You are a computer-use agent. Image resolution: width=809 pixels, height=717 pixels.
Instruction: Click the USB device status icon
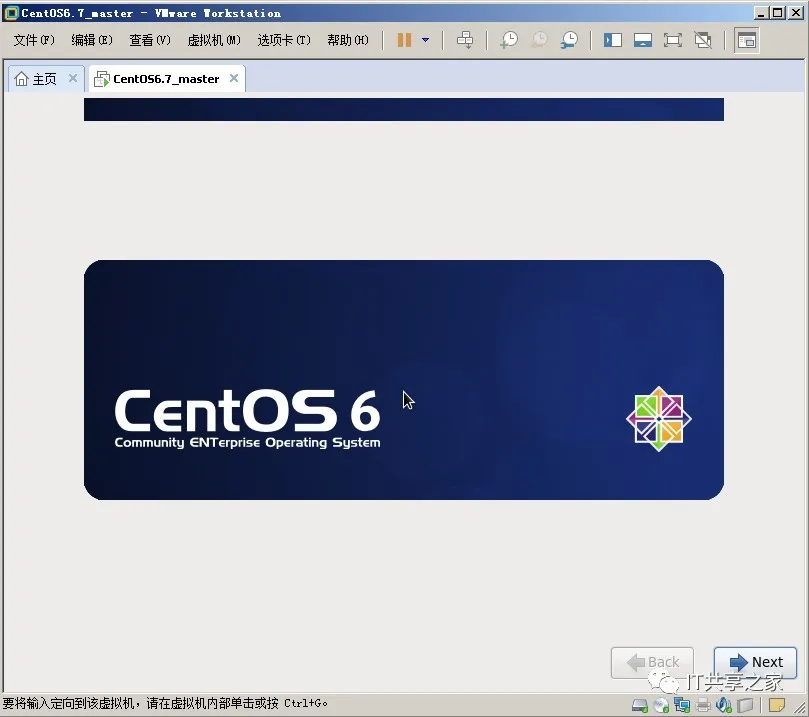pos(745,705)
